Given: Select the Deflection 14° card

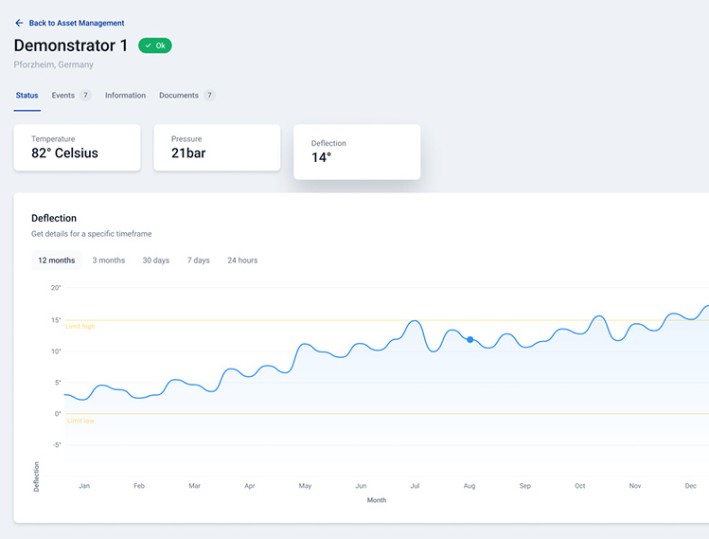Looking at the screenshot, I should coord(357,152).
